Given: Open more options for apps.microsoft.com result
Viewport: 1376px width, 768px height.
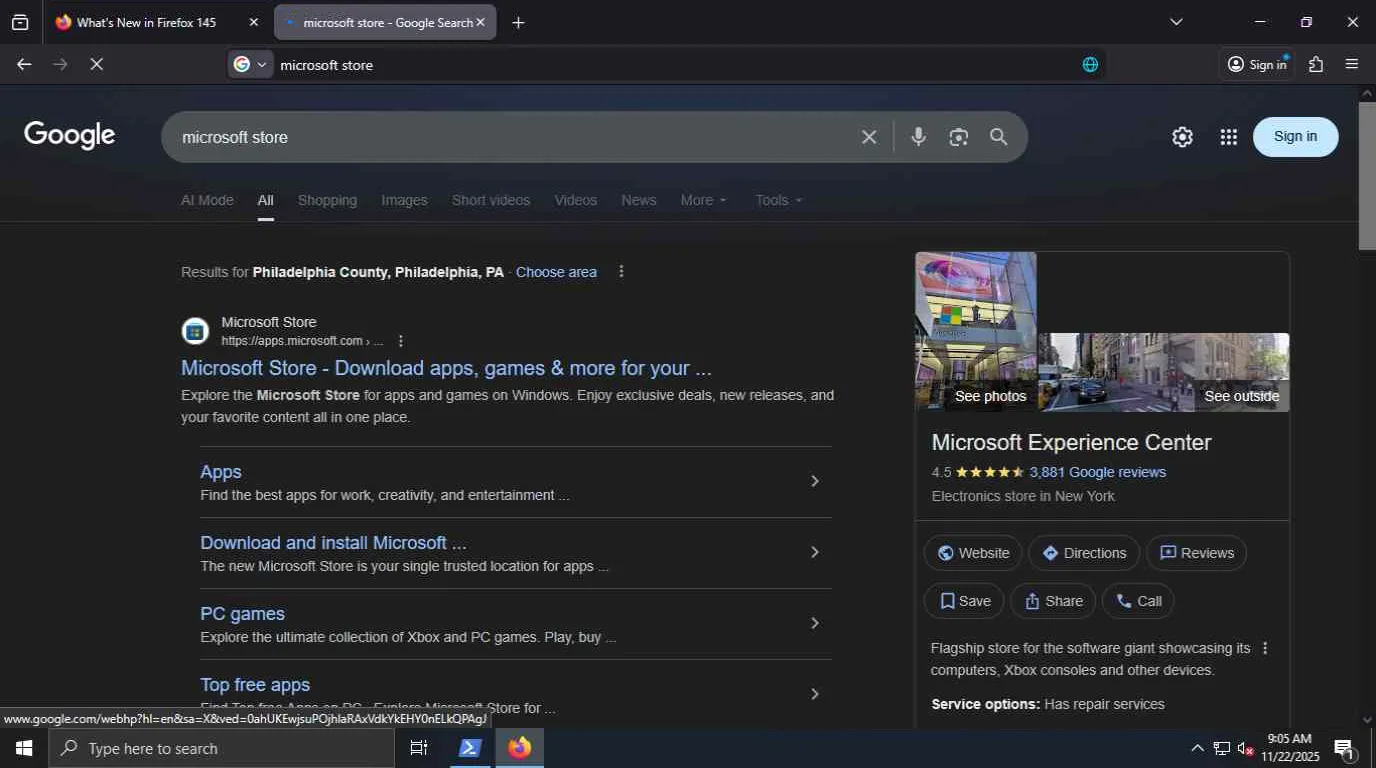Looking at the screenshot, I should click(x=401, y=341).
